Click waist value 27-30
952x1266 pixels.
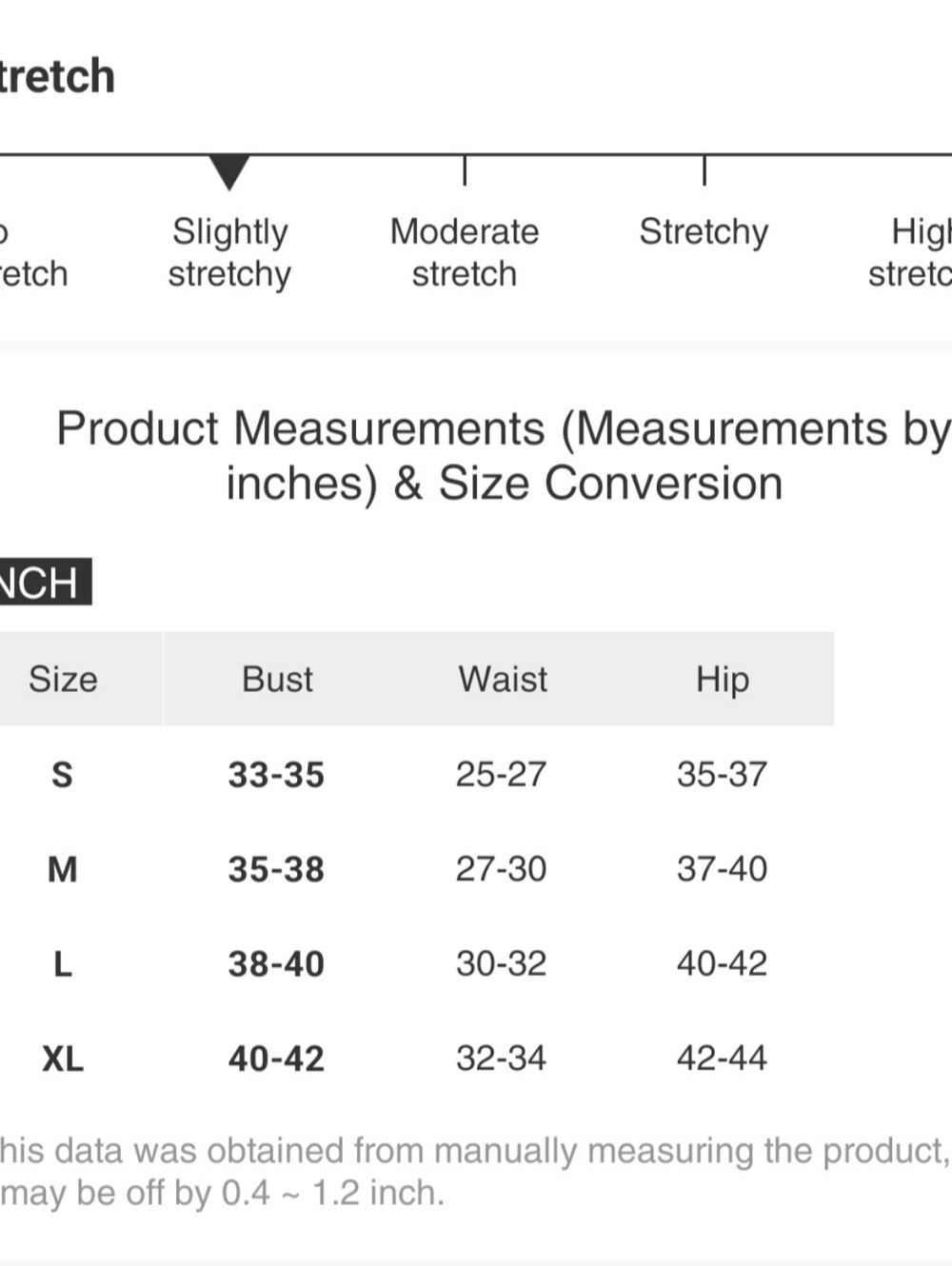tap(501, 868)
